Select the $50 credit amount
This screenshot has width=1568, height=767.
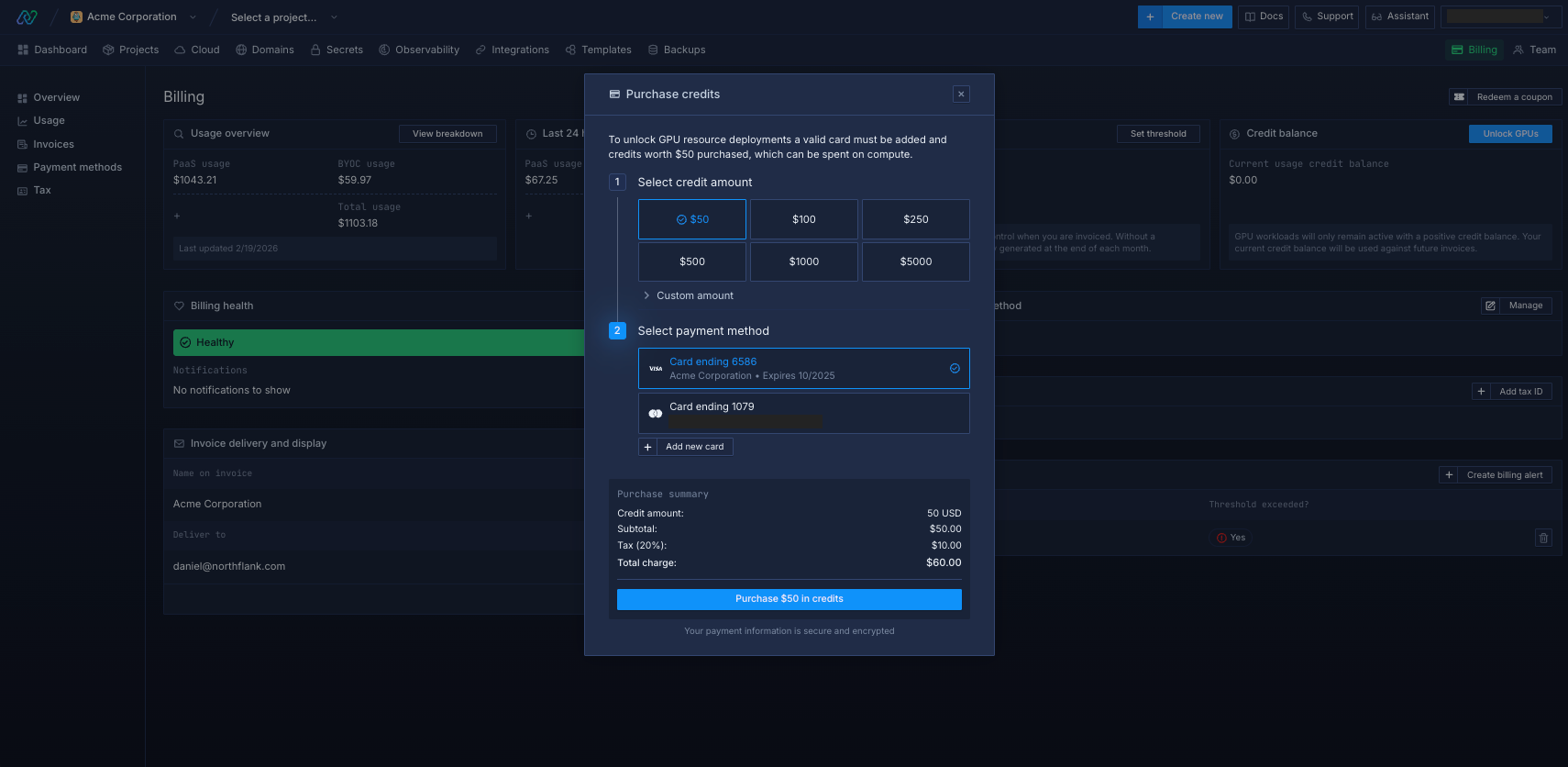coord(692,219)
